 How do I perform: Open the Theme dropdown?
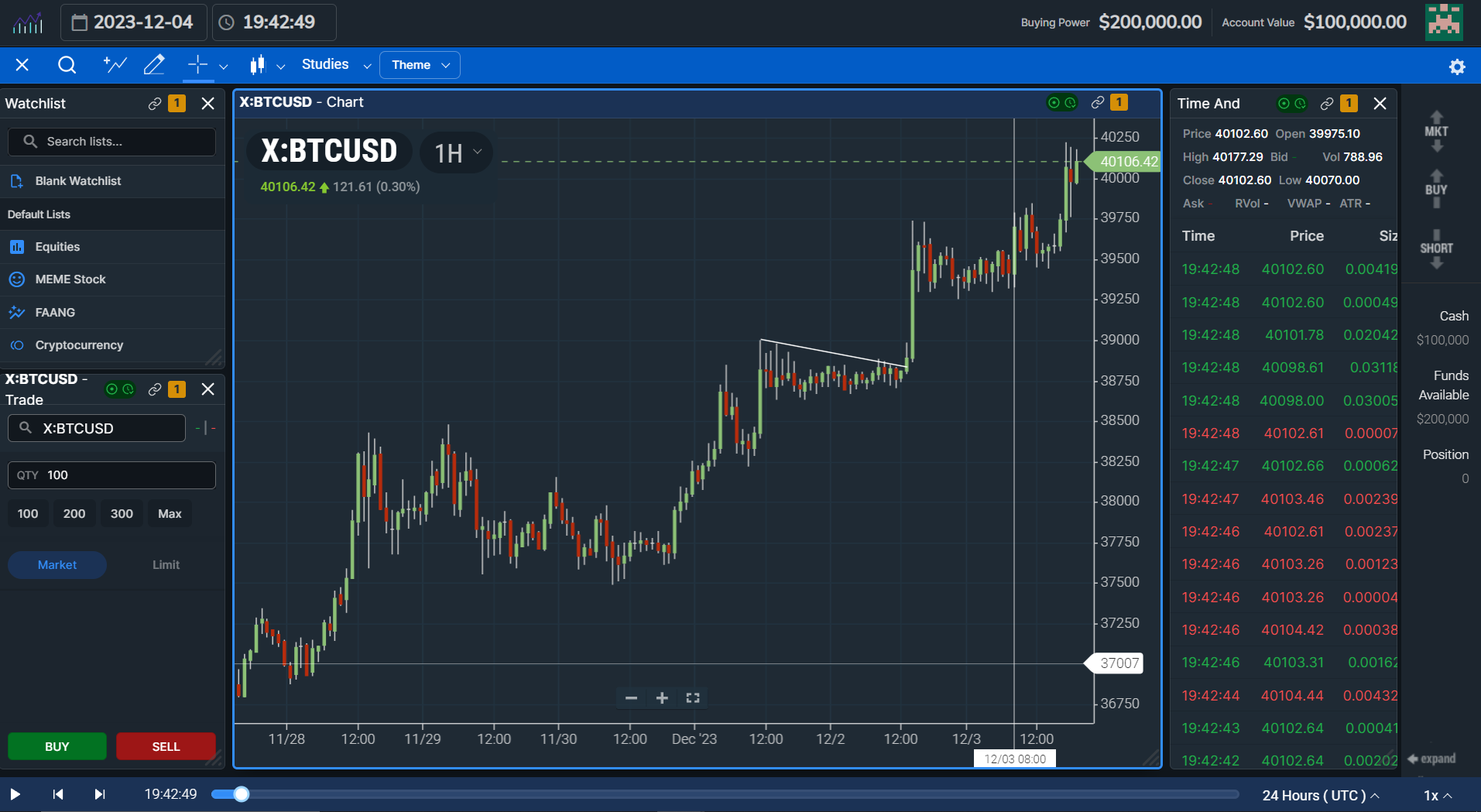pos(419,65)
